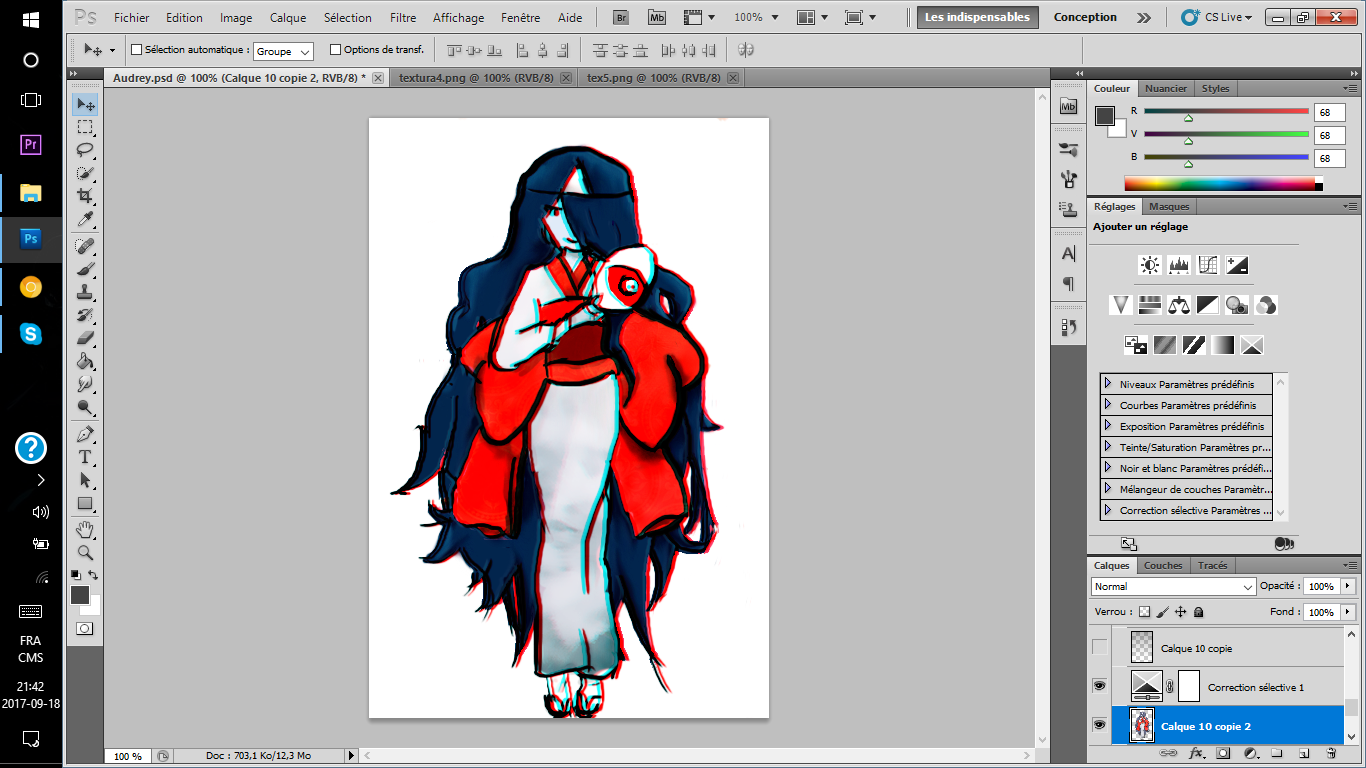
Task: Toggle lock position for the layer
Action: coord(1180,612)
